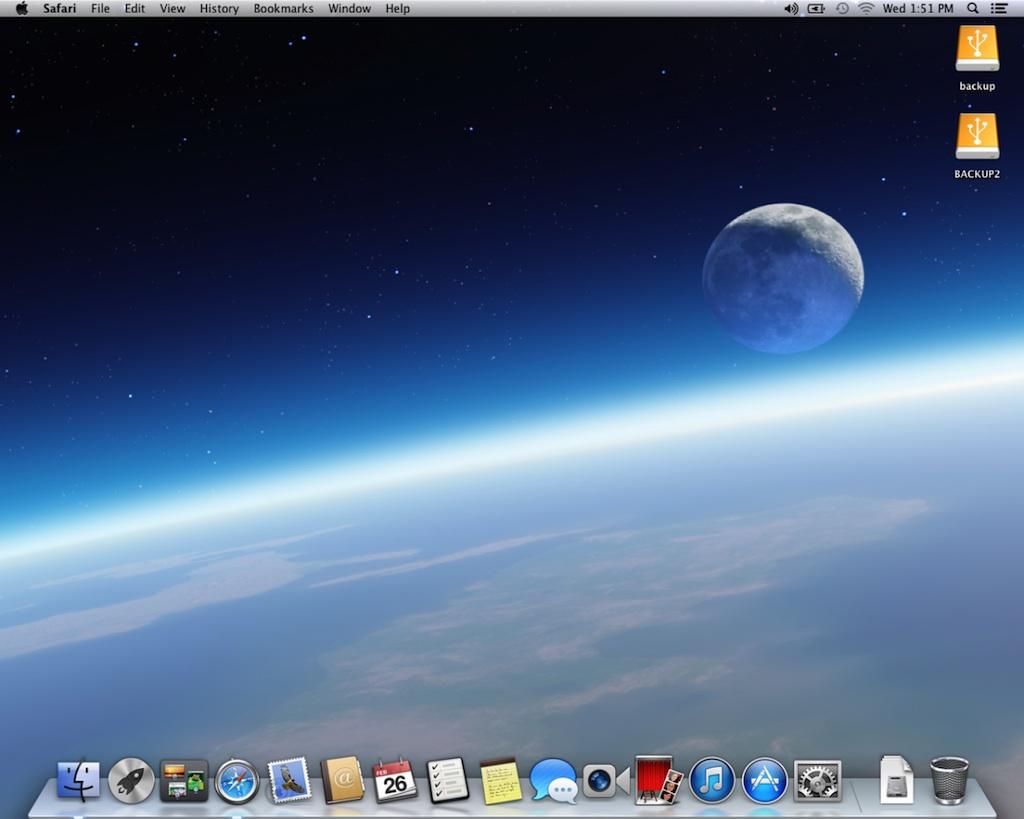Open the History menu
The width and height of the screenshot is (1024, 819).
(x=219, y=9)
